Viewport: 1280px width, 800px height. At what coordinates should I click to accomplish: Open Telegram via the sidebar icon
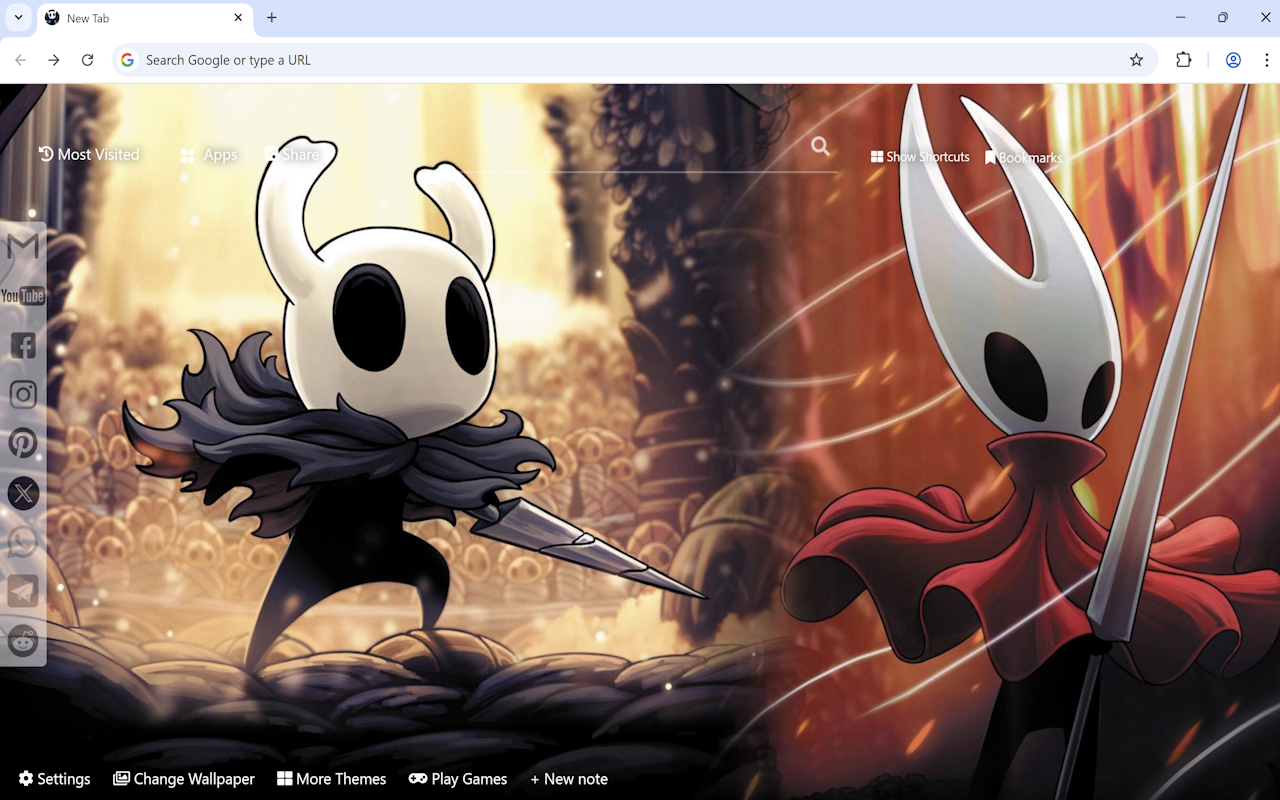tap(23, 590)
